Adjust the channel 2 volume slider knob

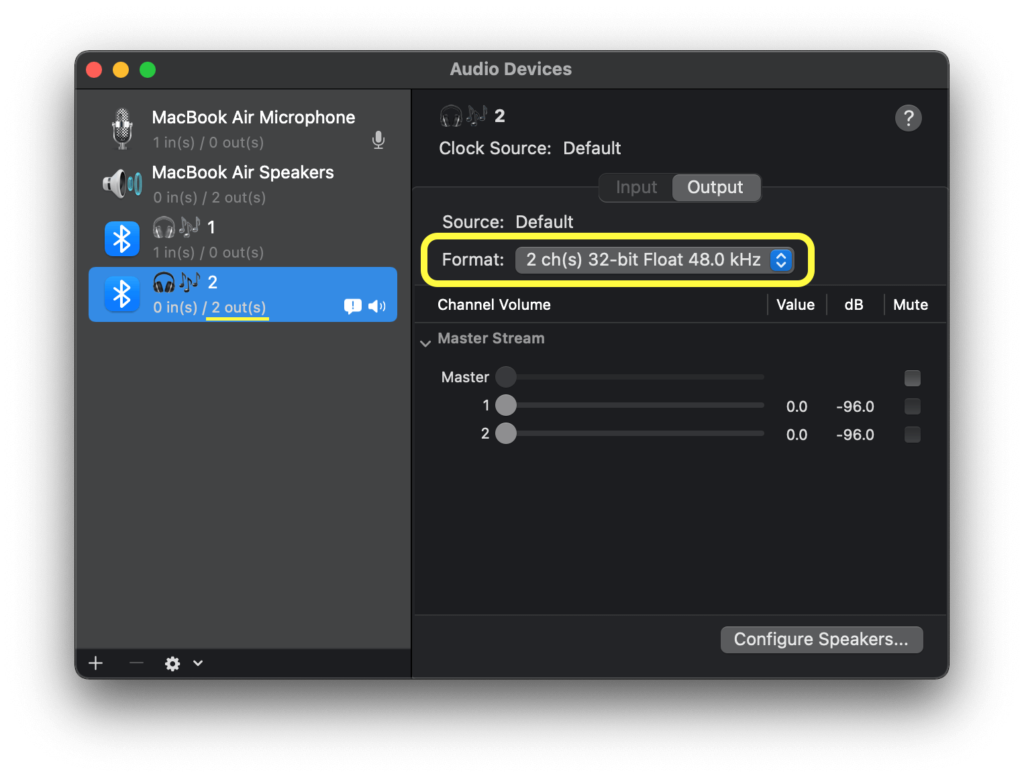505,433
